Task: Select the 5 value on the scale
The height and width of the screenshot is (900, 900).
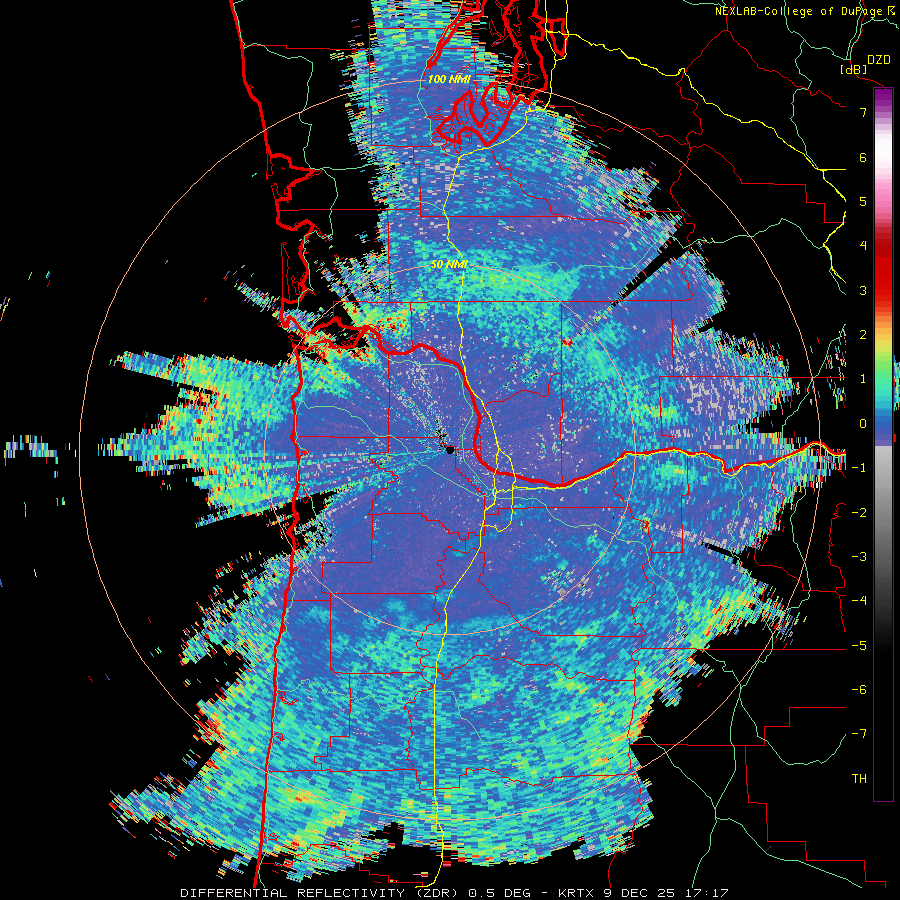Action: tap(863, 201)
